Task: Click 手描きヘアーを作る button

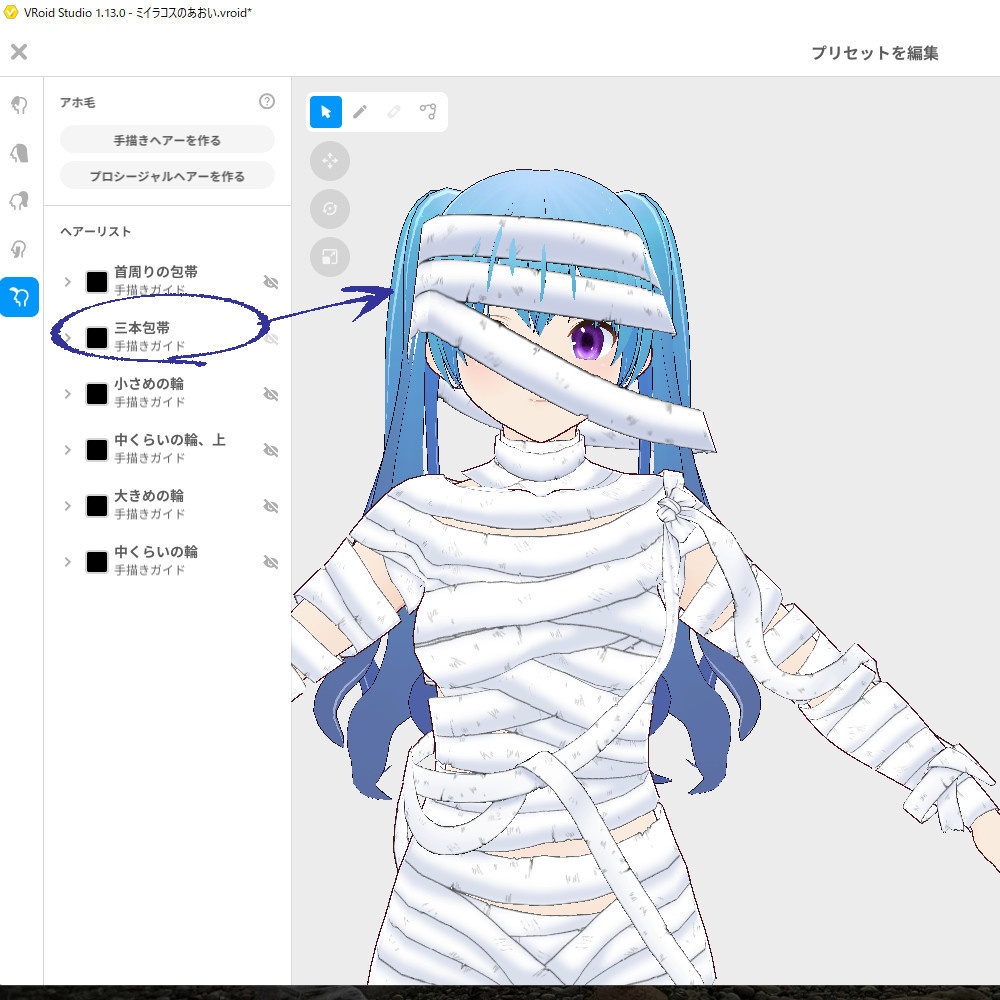Action: pyautogui.click(x=166, y=137)
